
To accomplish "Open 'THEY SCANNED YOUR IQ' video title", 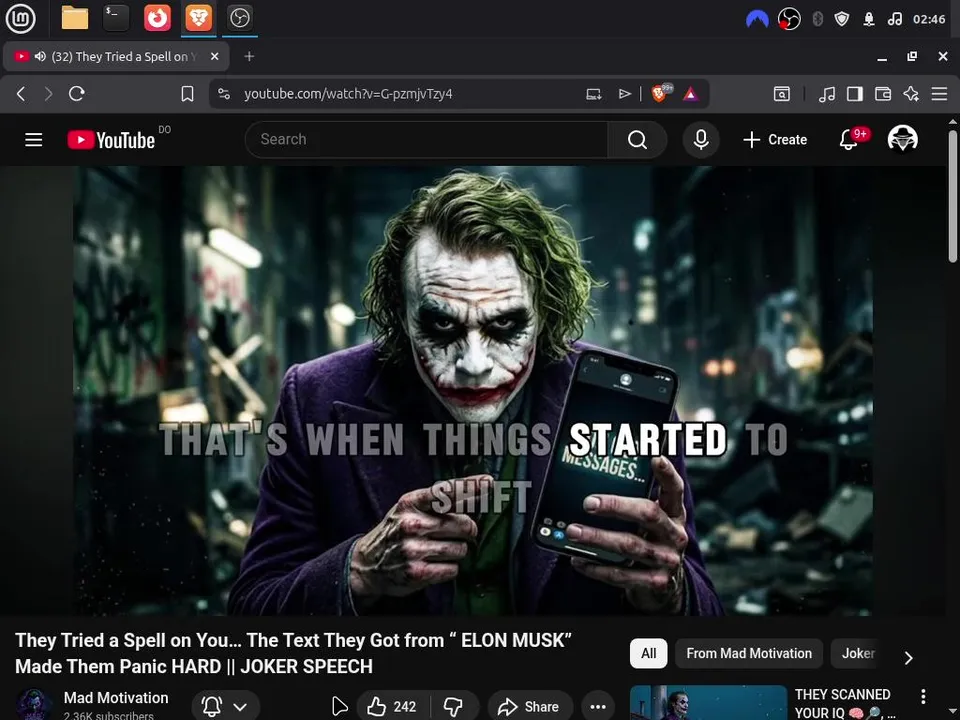I will 845,704.
